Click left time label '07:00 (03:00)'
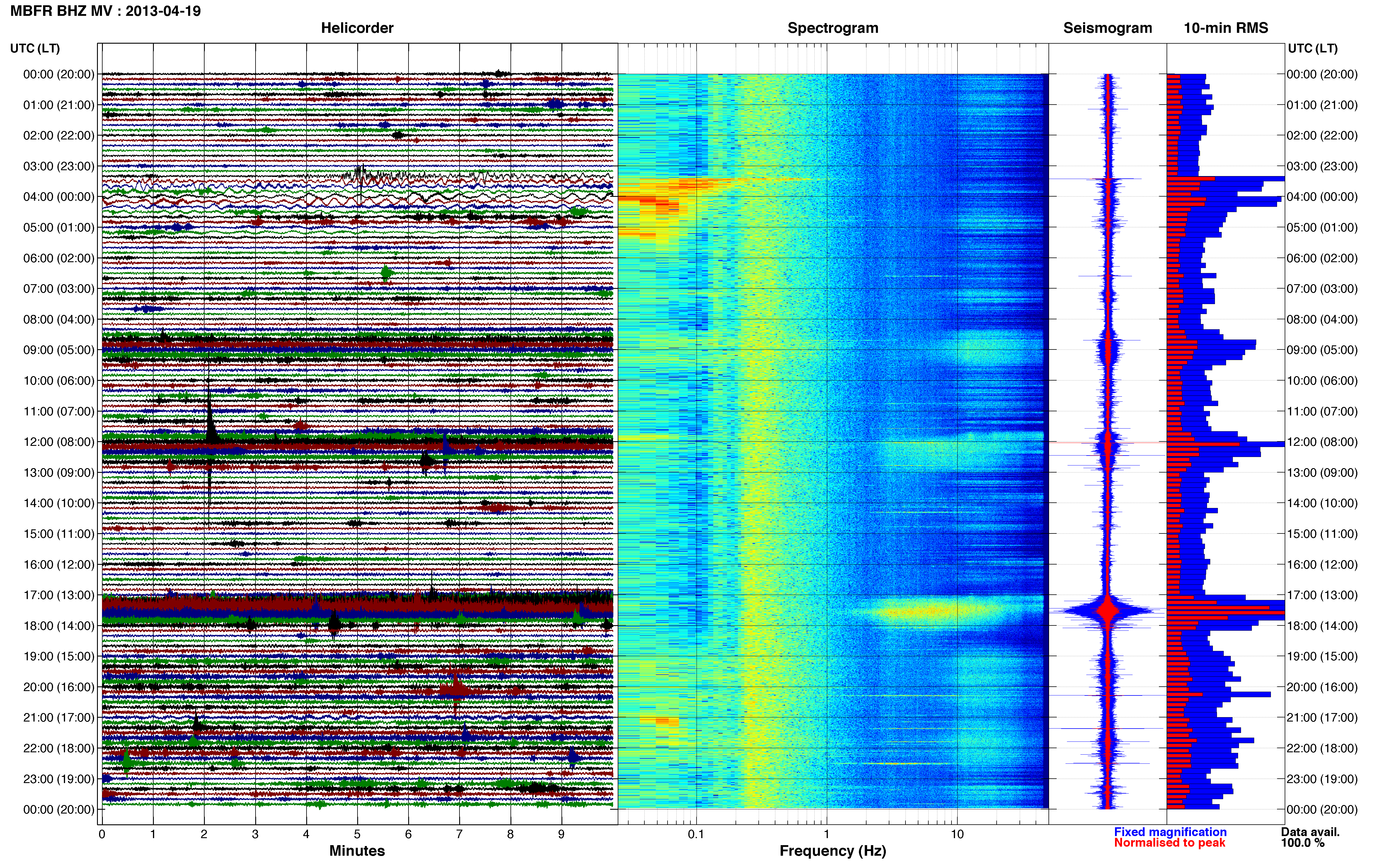Viewport: 1389px width, 868px height. [x=59, y=288]
